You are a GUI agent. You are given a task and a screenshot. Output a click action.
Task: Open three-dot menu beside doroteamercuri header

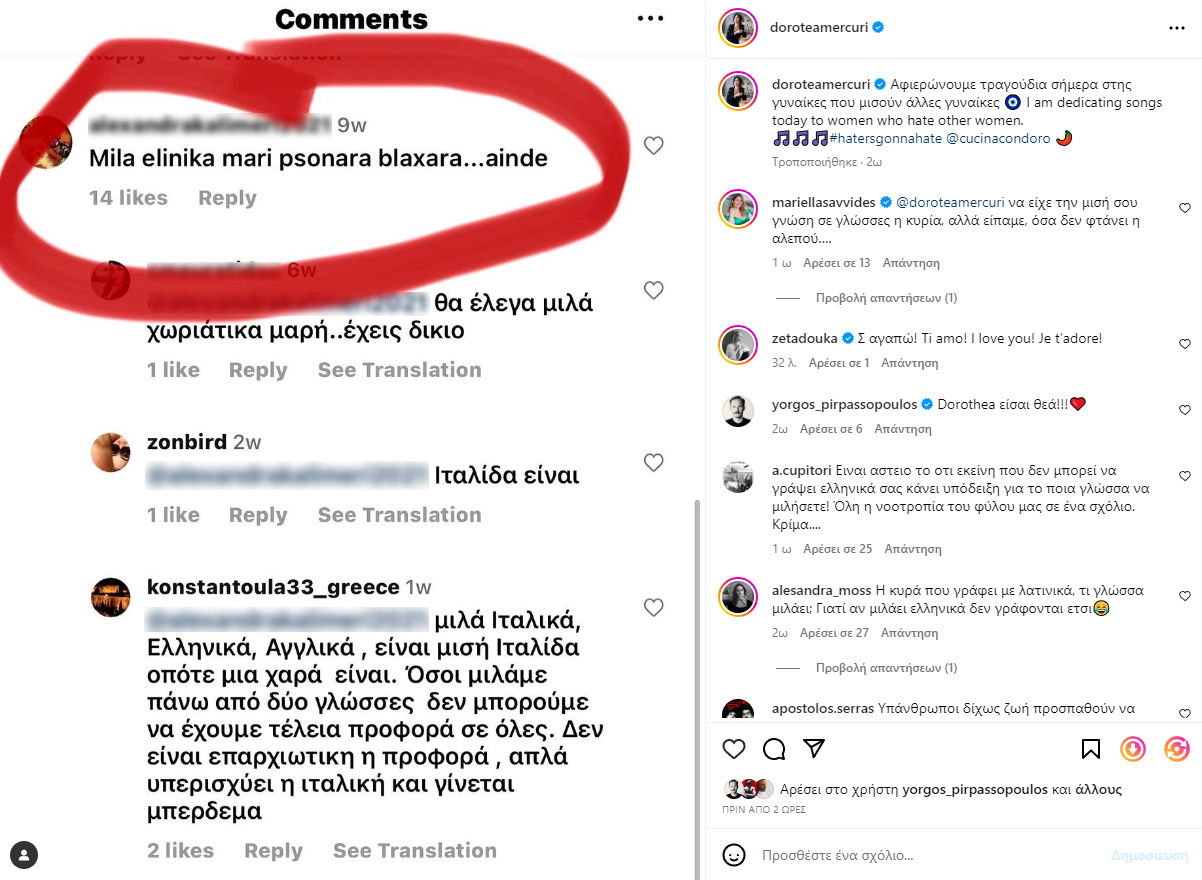point(1176,28)
